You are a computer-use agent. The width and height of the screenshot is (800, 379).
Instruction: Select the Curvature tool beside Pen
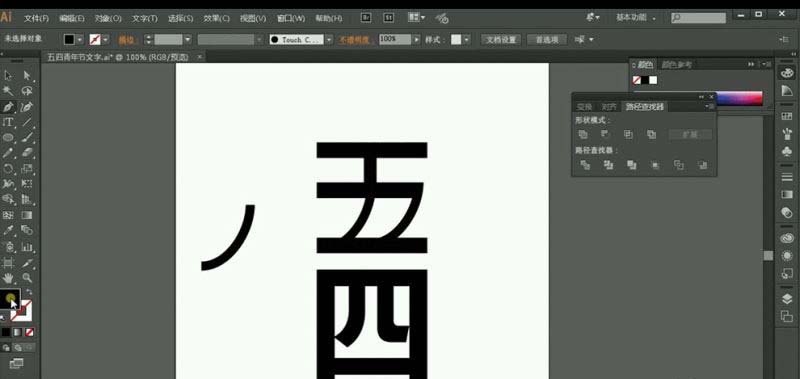pos(27,107)
